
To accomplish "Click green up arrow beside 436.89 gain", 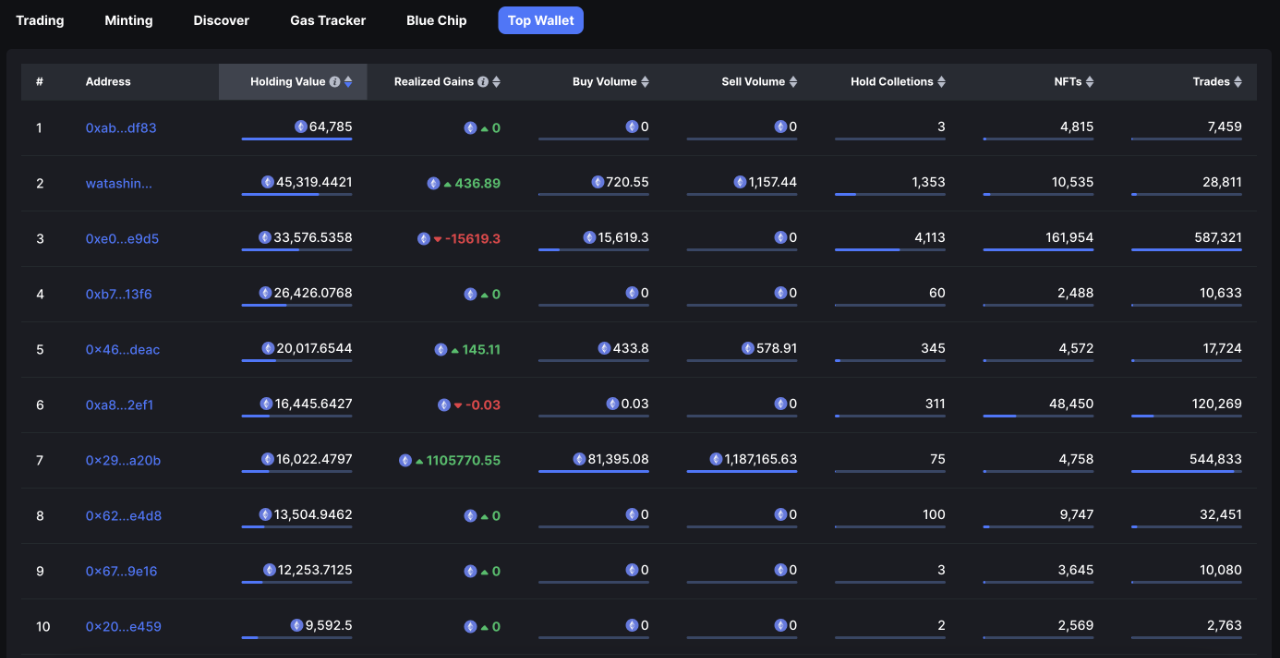I will 448,184.
